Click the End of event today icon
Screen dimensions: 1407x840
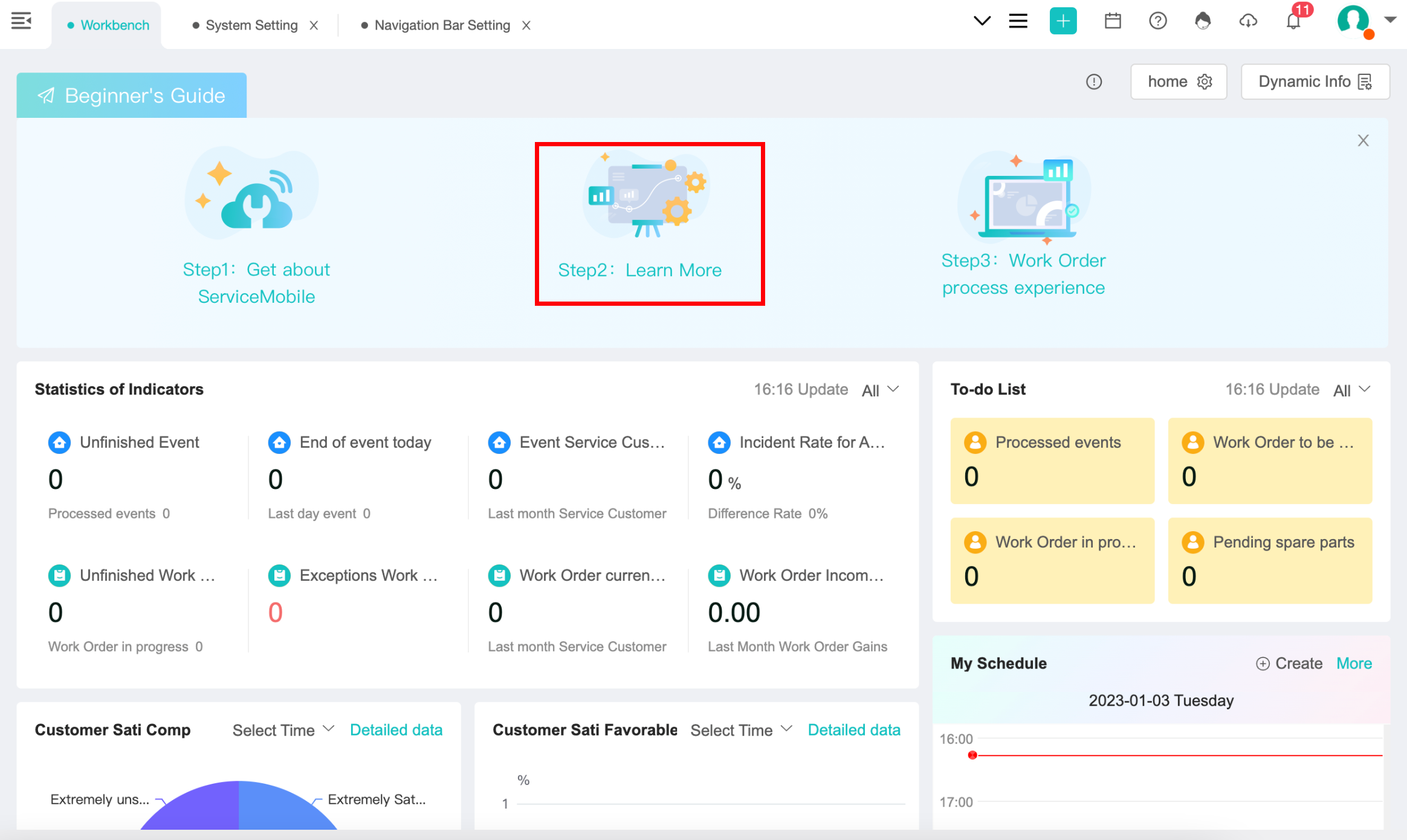279,443
